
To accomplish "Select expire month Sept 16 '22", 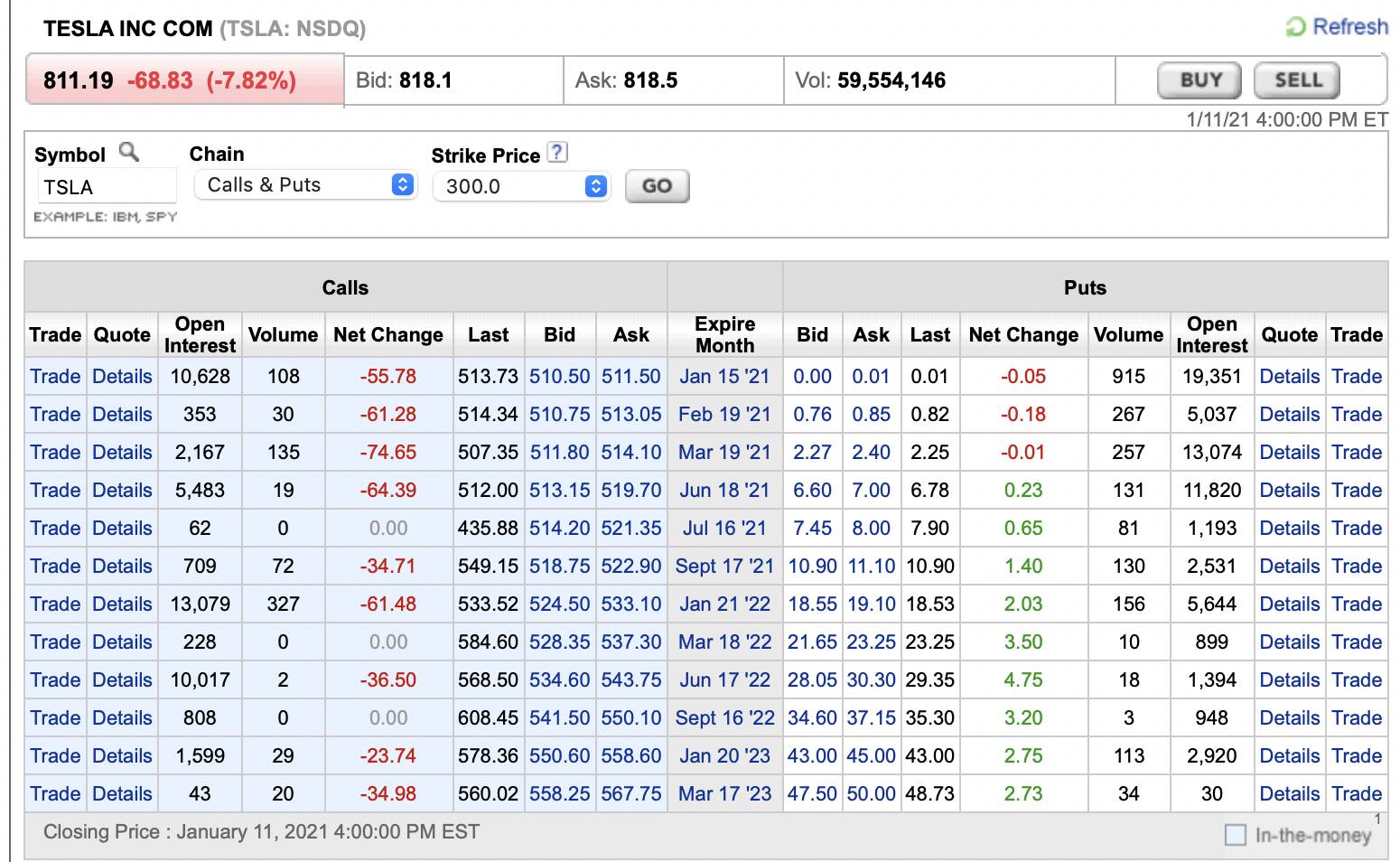I will click(724, 717).
